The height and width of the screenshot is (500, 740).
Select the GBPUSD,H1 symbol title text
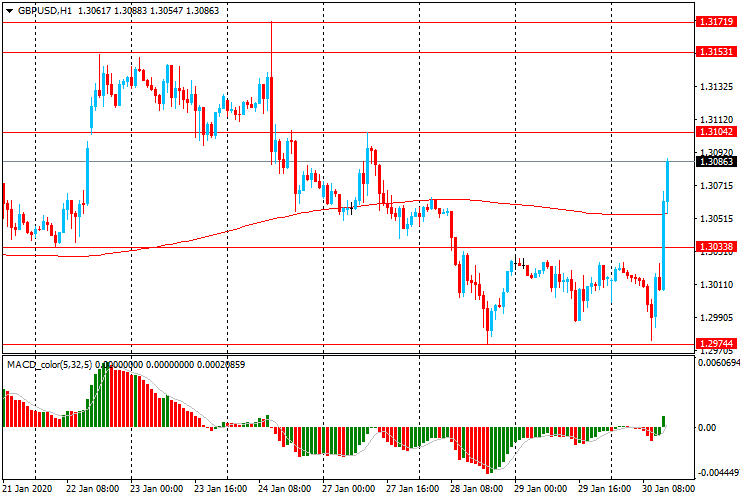pos(44,10)
